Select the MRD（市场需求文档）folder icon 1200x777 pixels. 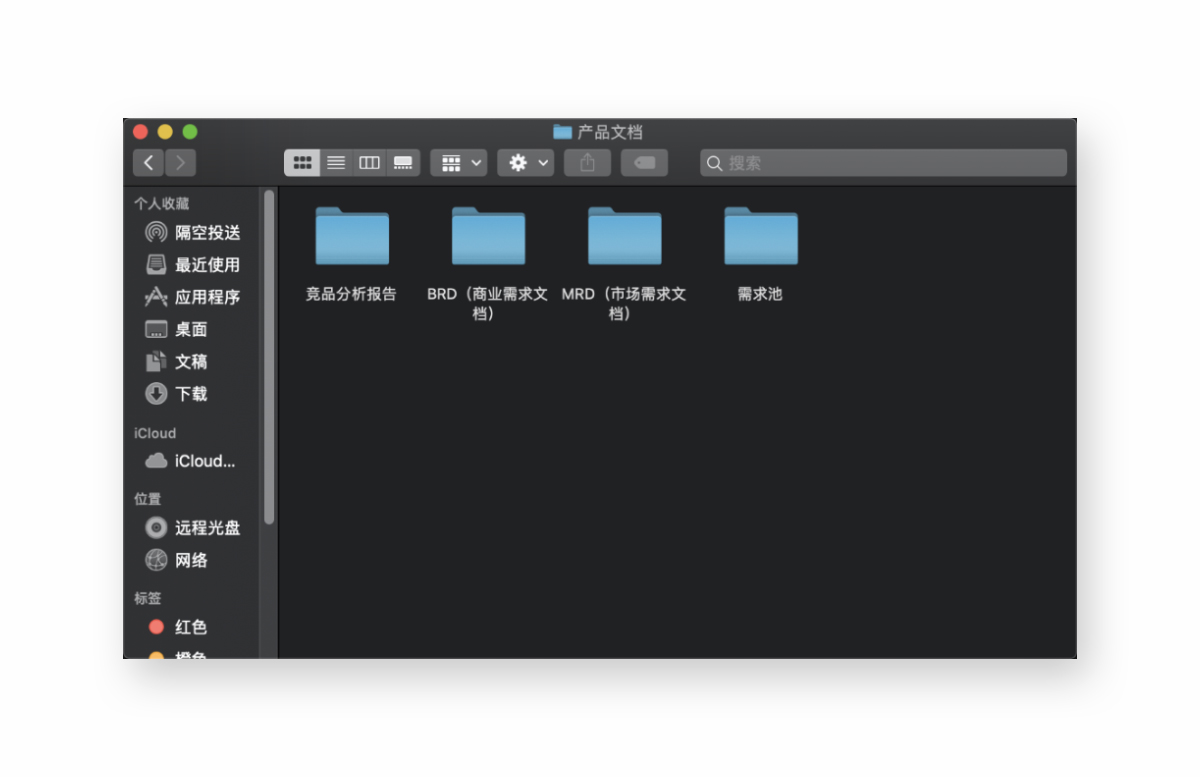coord(624,236)
